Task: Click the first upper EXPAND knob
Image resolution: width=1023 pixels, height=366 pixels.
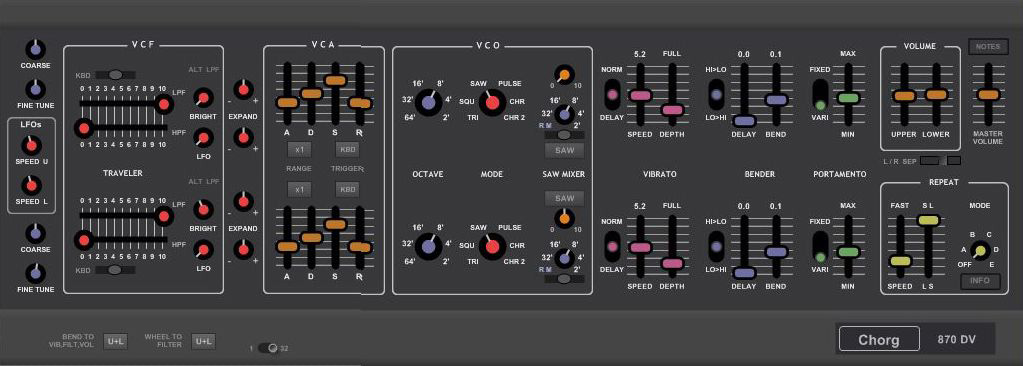Action: point(243,89)
